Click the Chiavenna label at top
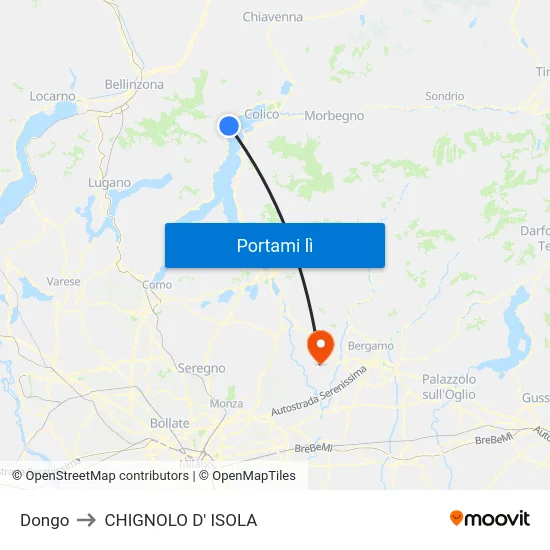Image resolution: width=550 pixels, height=550 pixels. 273,17
